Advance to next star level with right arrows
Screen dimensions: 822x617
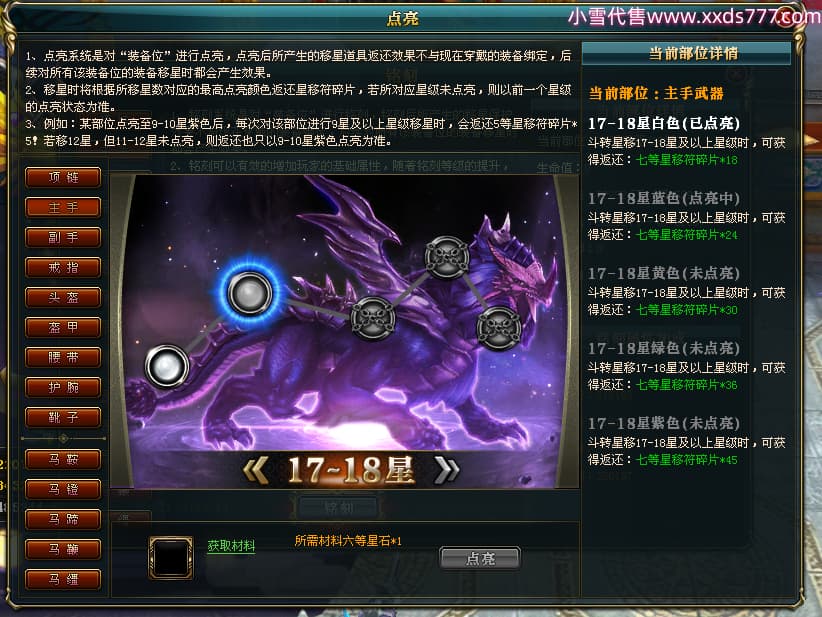pyautogui.click(x=447, y=469)
